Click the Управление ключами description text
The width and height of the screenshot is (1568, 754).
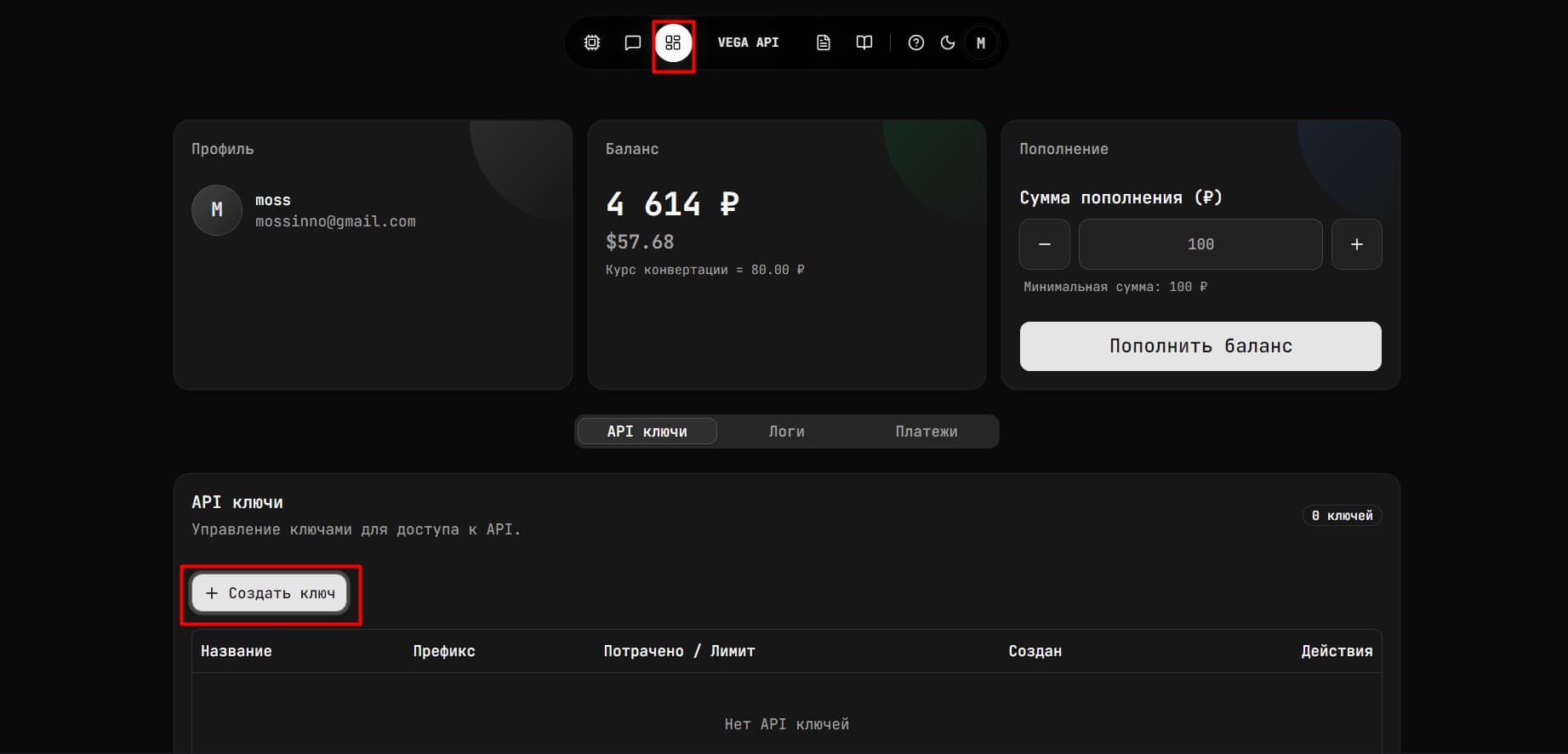coord(356,529)
